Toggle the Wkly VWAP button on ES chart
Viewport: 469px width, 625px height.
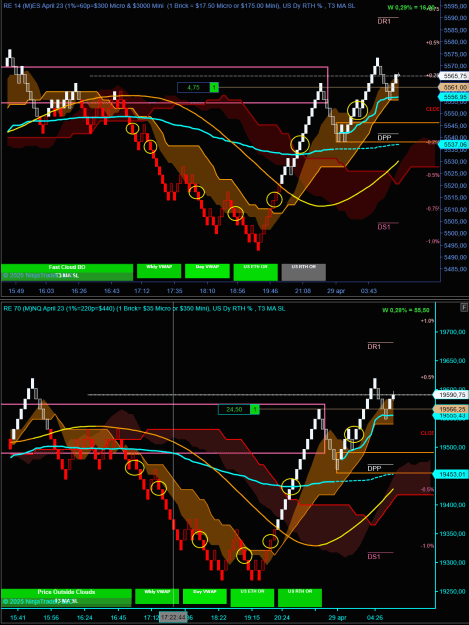pyautogui.click(x=159, y=271)
